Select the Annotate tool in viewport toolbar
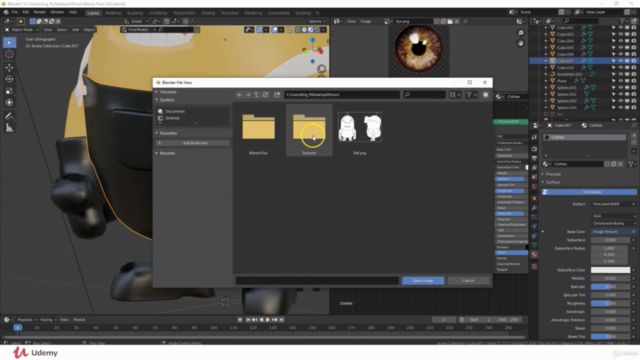This screenshot has width=640, height=360. tap(9, 116)
